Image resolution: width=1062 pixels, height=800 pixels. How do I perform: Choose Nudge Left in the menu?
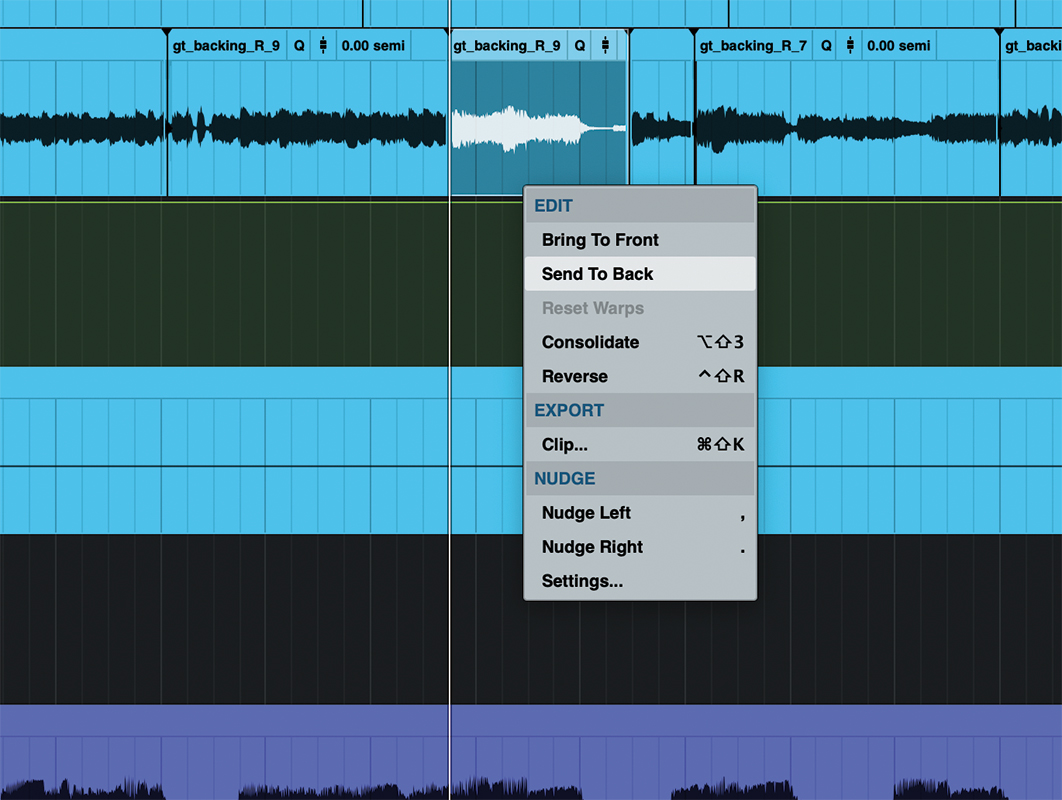pyautogui.click(x=640, y=513)
